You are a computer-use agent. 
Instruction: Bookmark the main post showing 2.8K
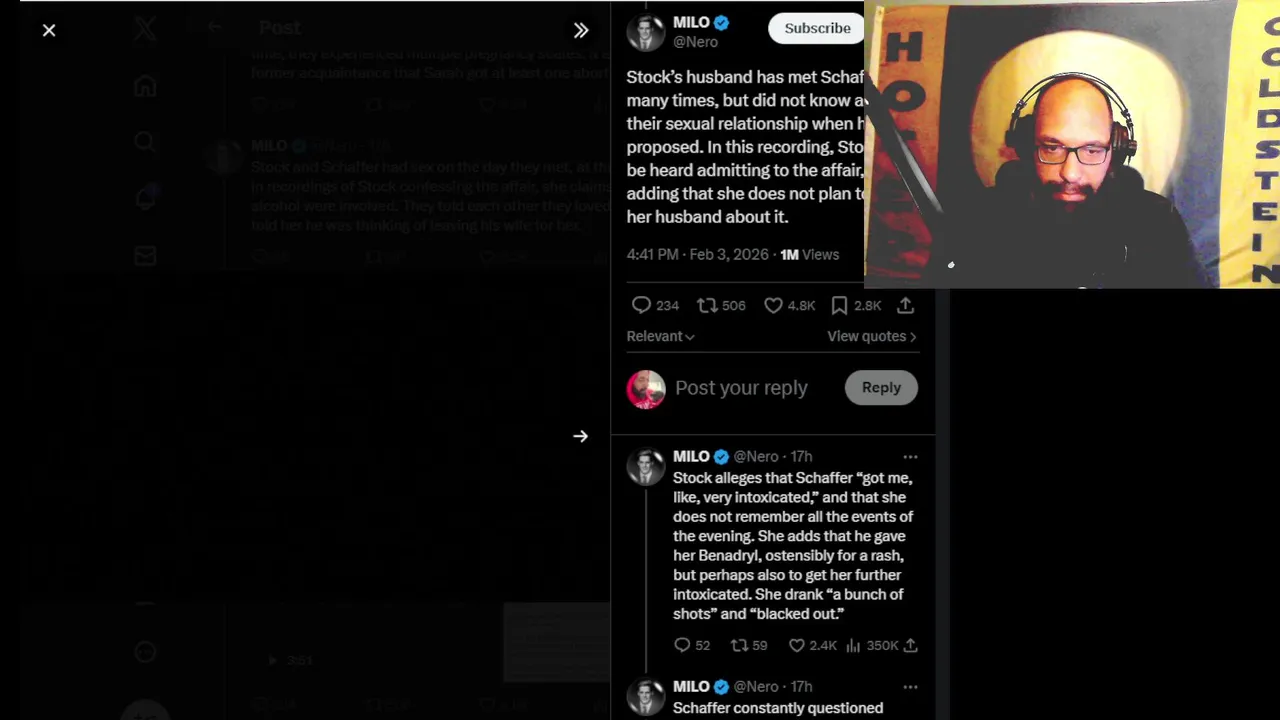tap(855, 305)
